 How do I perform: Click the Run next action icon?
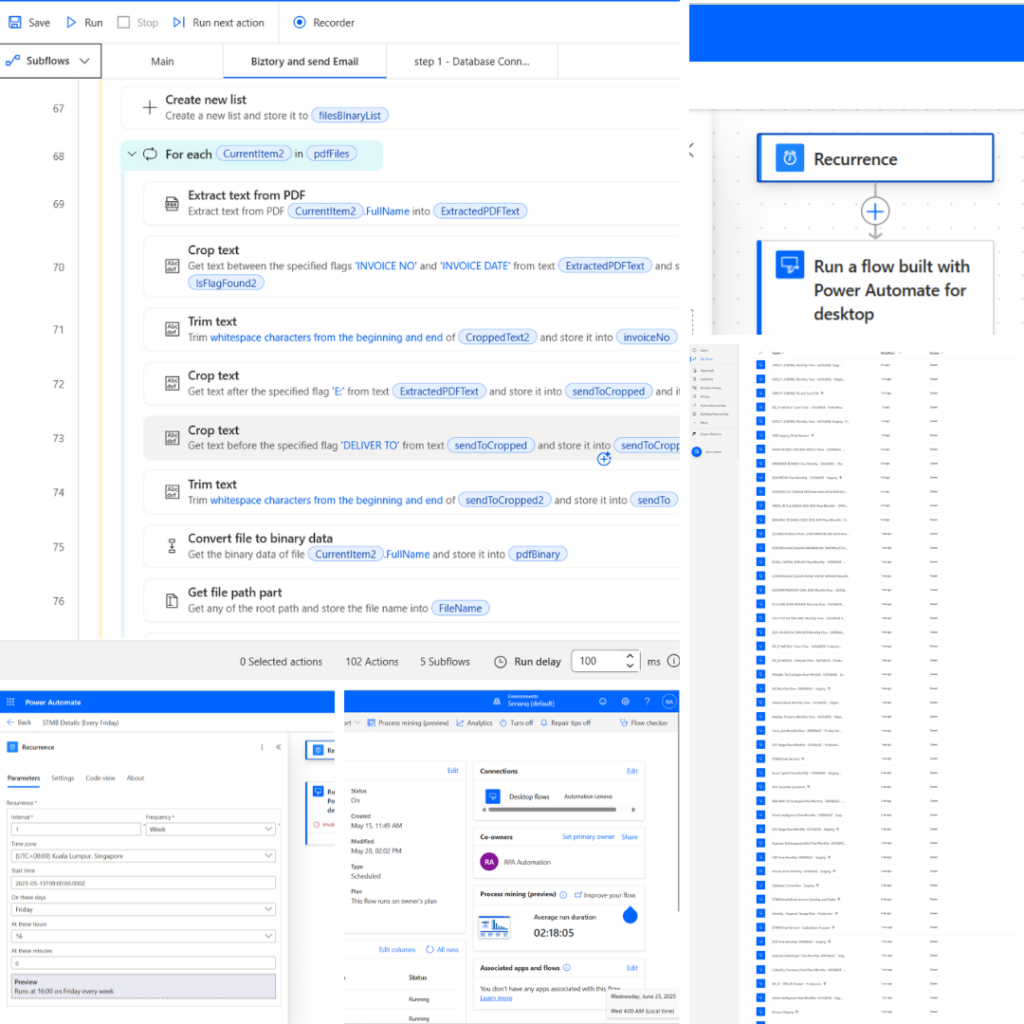point(179,22)
